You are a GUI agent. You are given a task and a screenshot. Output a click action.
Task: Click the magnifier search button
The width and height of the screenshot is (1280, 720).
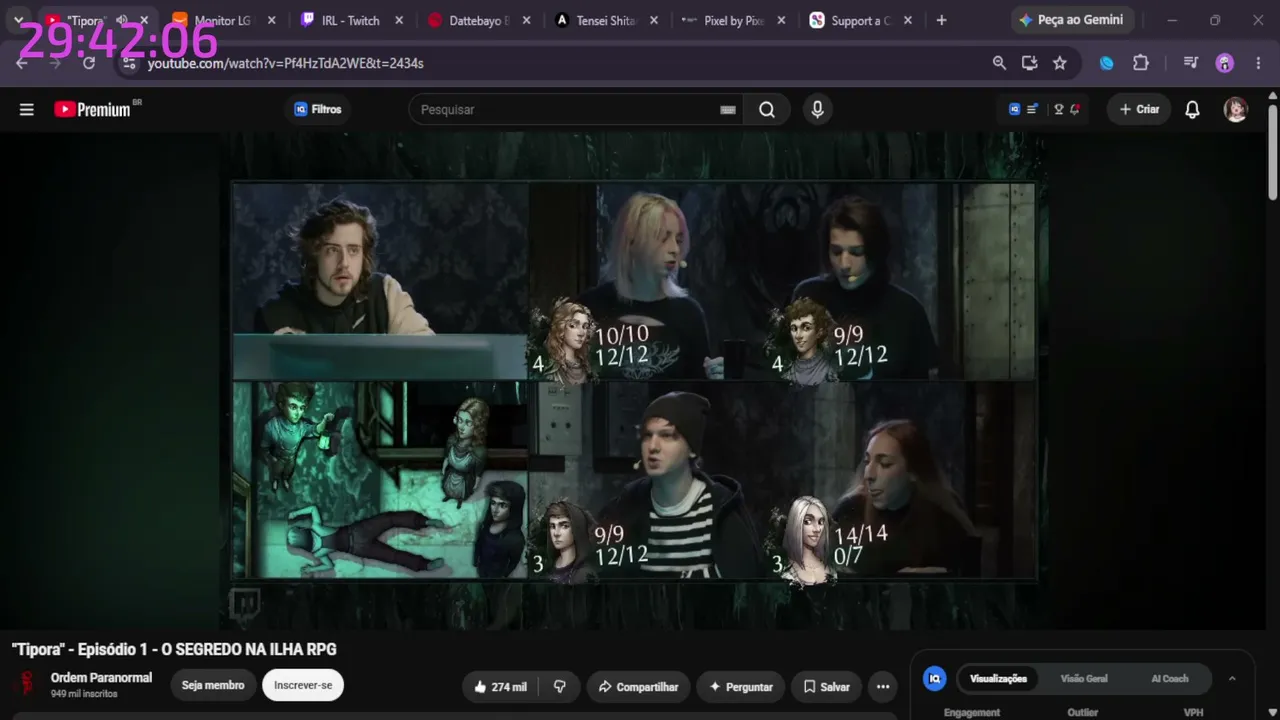tap(767, 110)
